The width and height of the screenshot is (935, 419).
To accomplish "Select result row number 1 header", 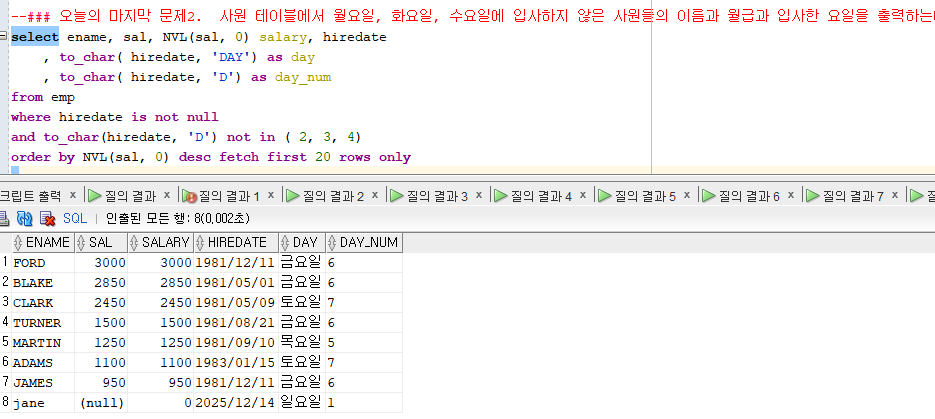I will pos(5,263).
